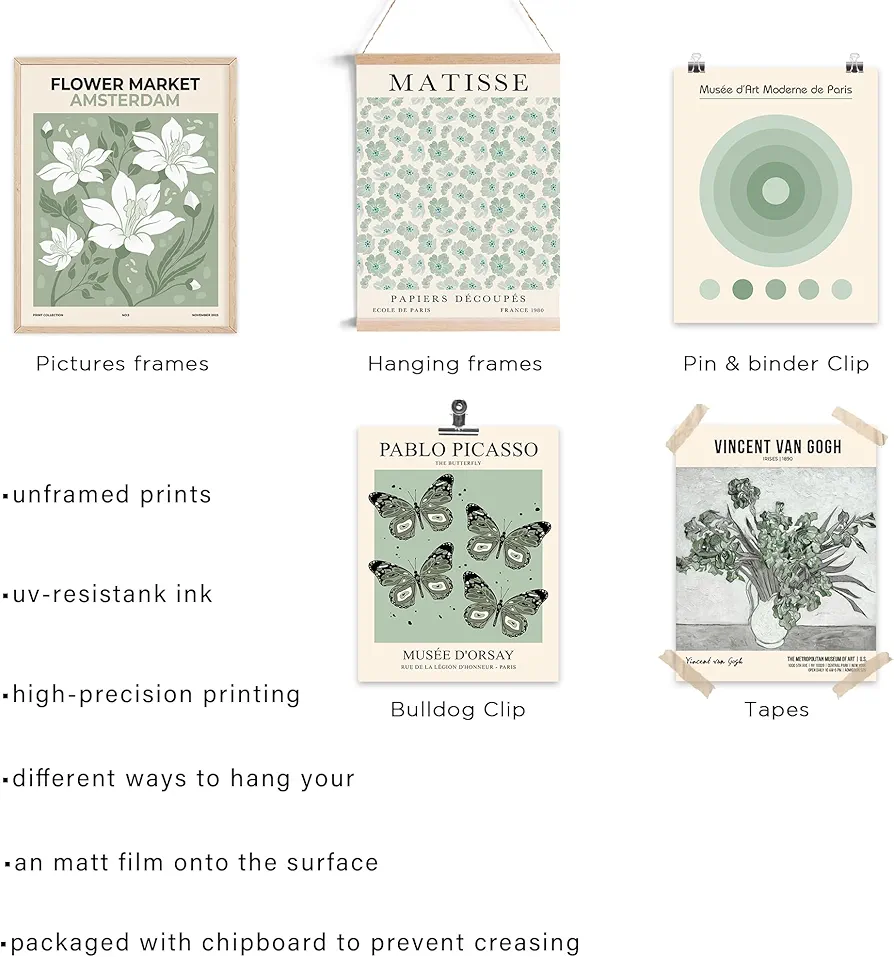The image size is (894, 957).
Task: Click the left binder clip on circles poster
Action: [x=696, y=63]
